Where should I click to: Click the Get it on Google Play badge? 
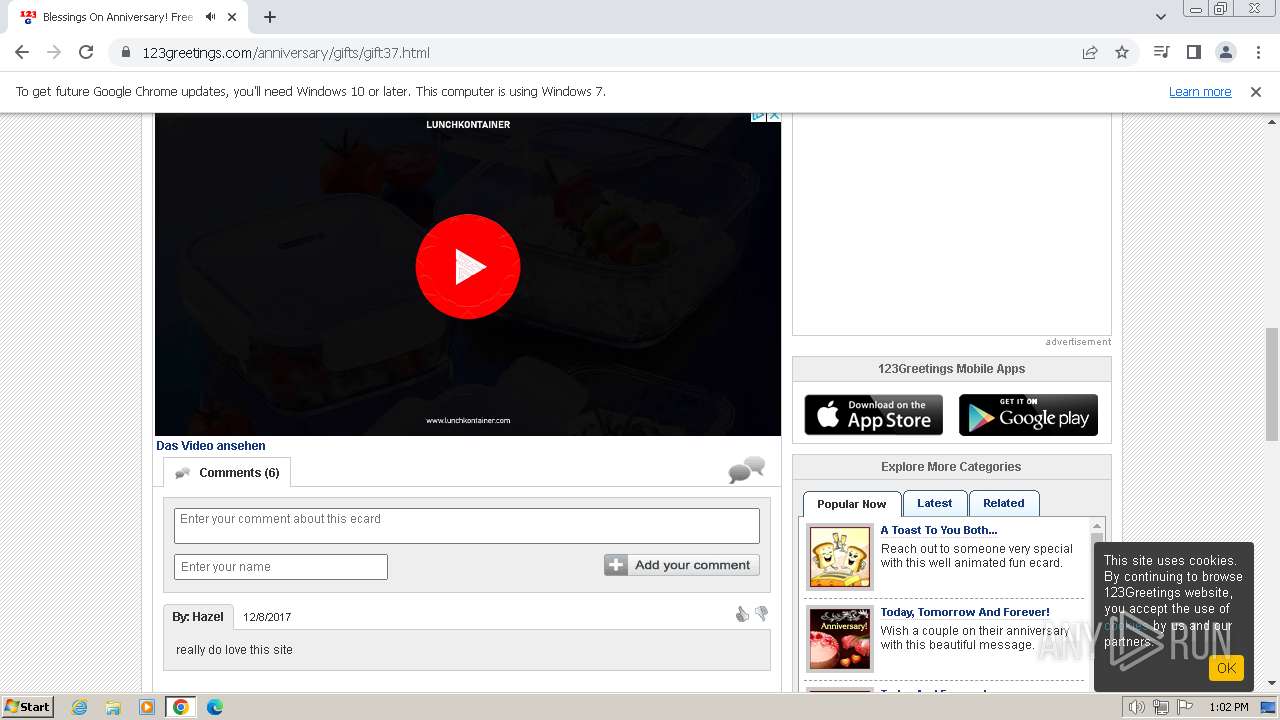click(x=1028, y=415)
